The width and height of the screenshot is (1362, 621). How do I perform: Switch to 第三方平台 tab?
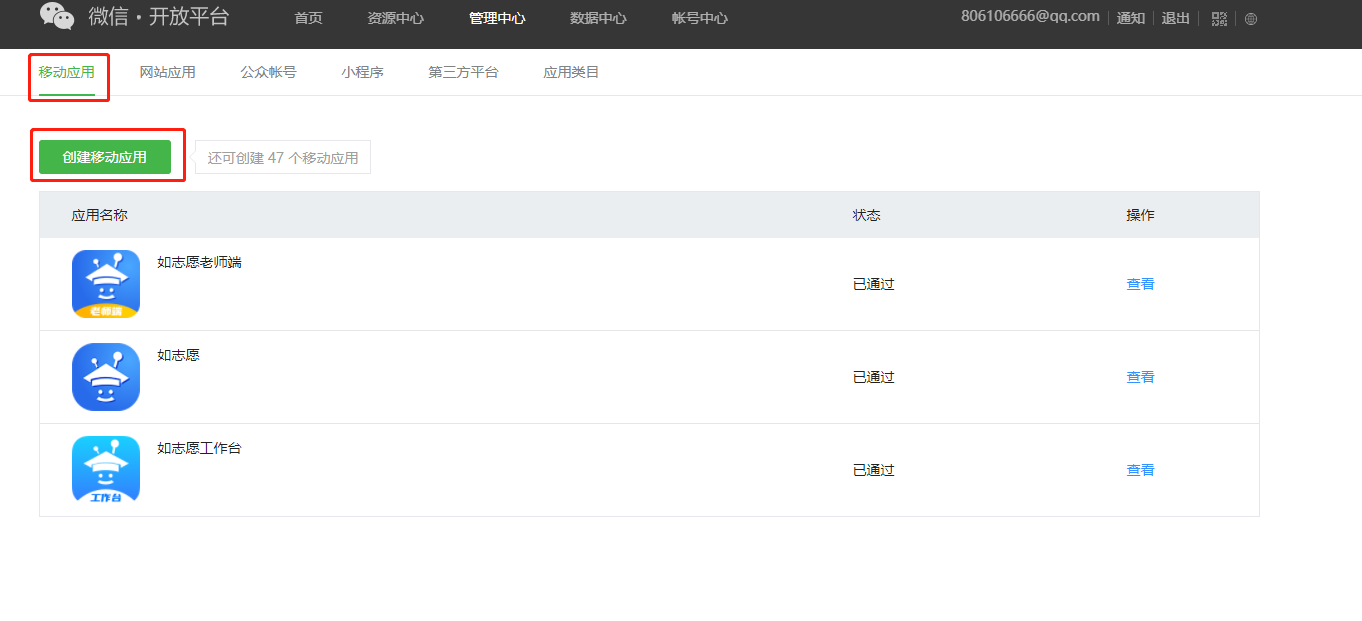click(x=463, y=72)
